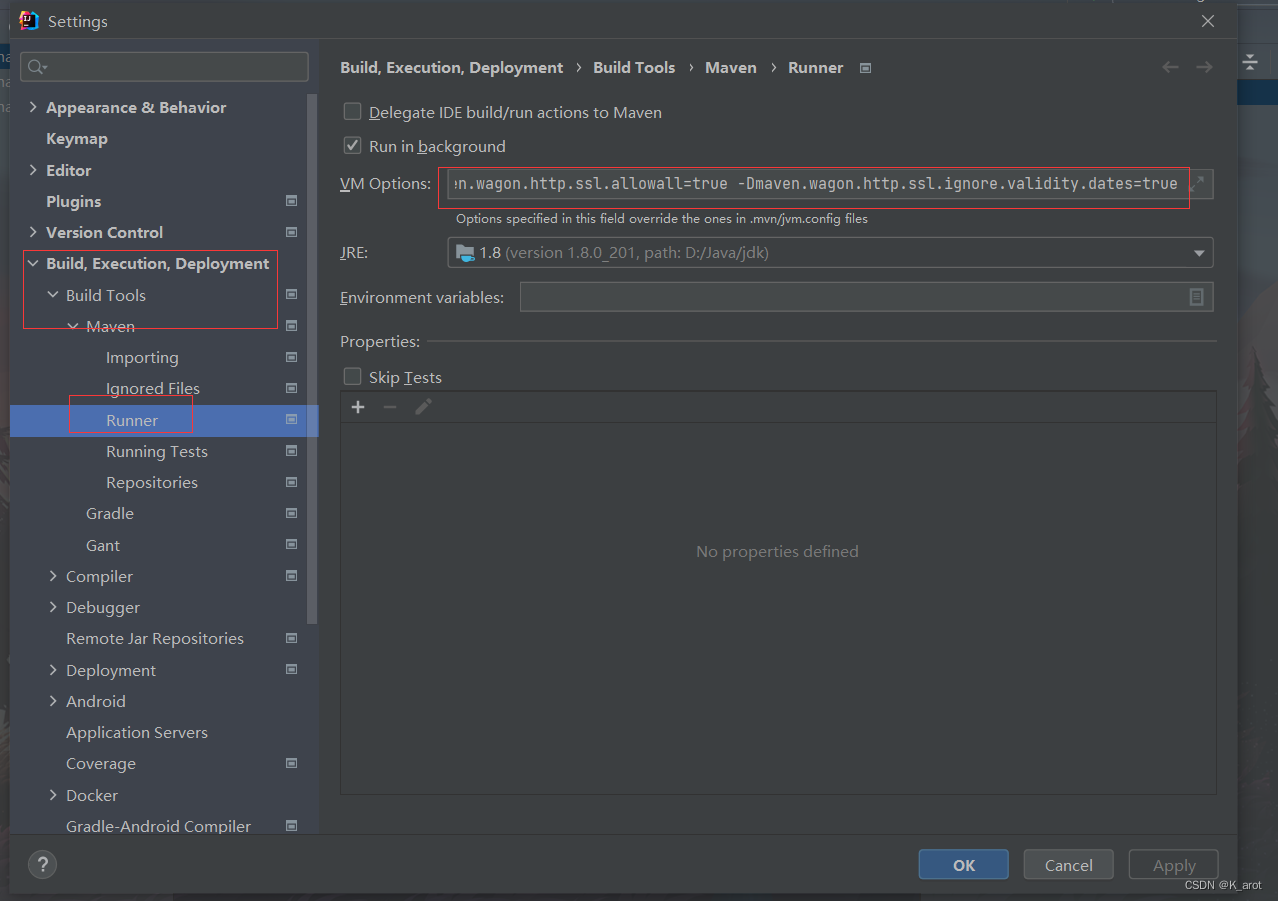The width and height of the screenshot is (1278, 901).
Task: Open Gant settings page
Action: coord(103,545)
